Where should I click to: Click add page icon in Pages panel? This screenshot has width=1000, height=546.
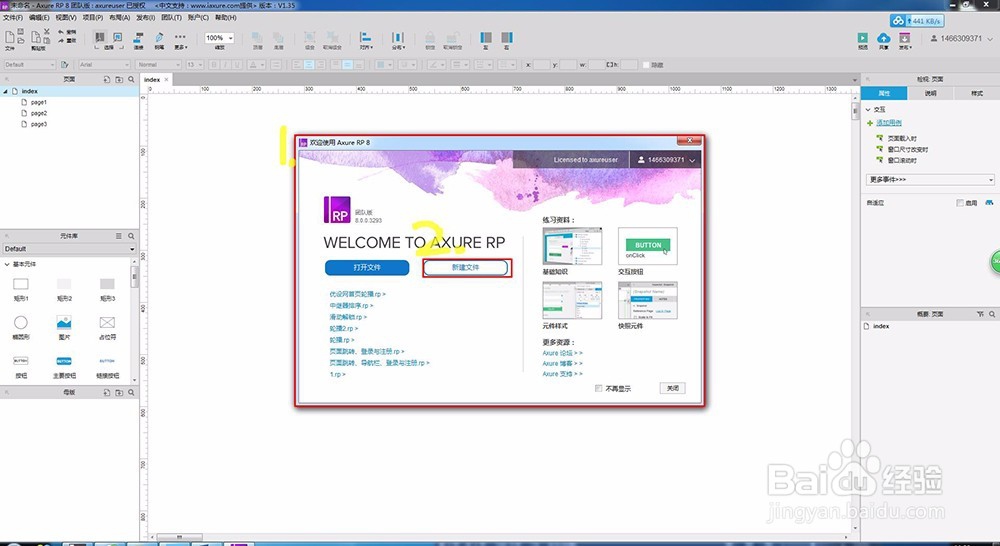click(x=107, y=80)
